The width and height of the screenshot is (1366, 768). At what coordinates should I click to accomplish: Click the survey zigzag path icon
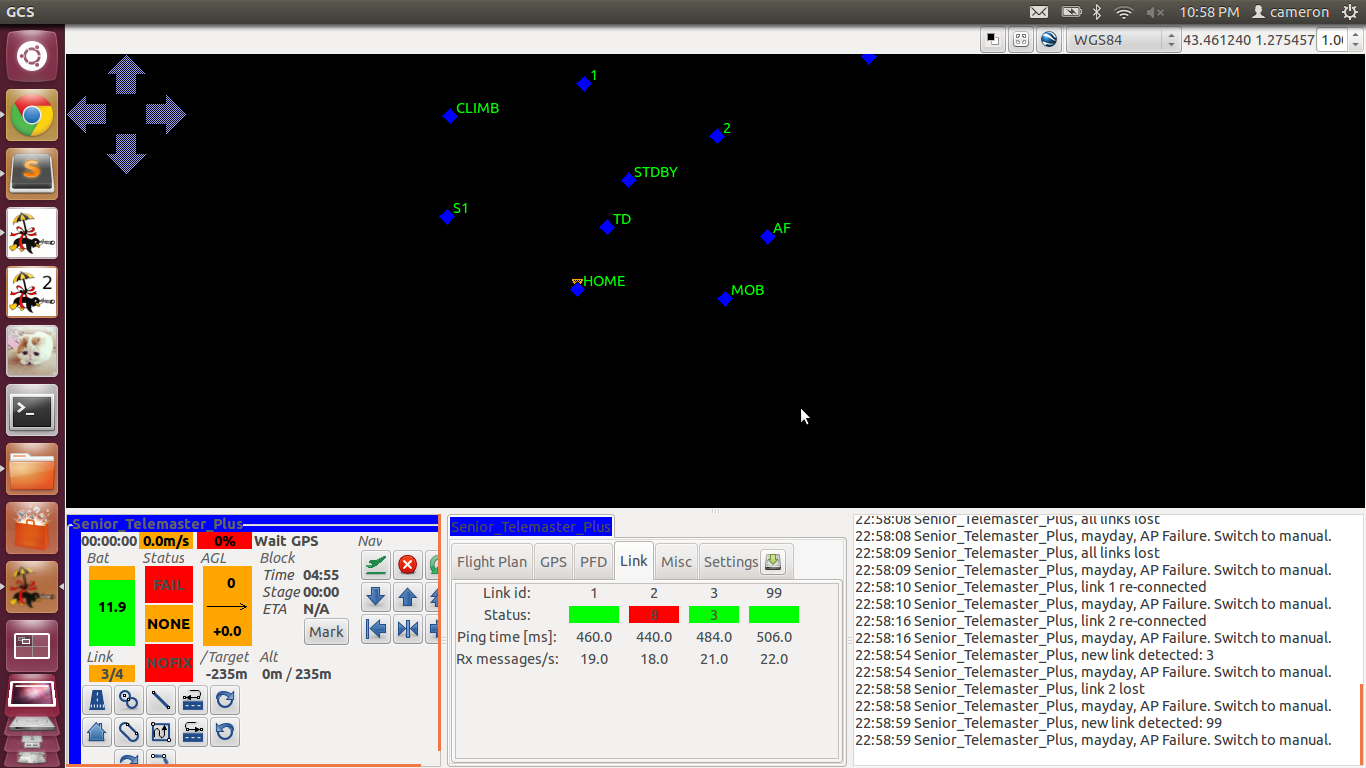coord(161,732)
